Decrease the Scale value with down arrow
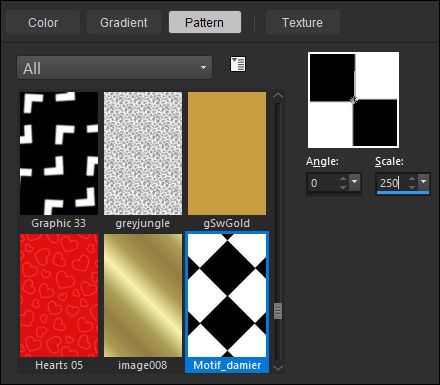The image size is (440, 385). pyautogui.click(x=412, y=187)
